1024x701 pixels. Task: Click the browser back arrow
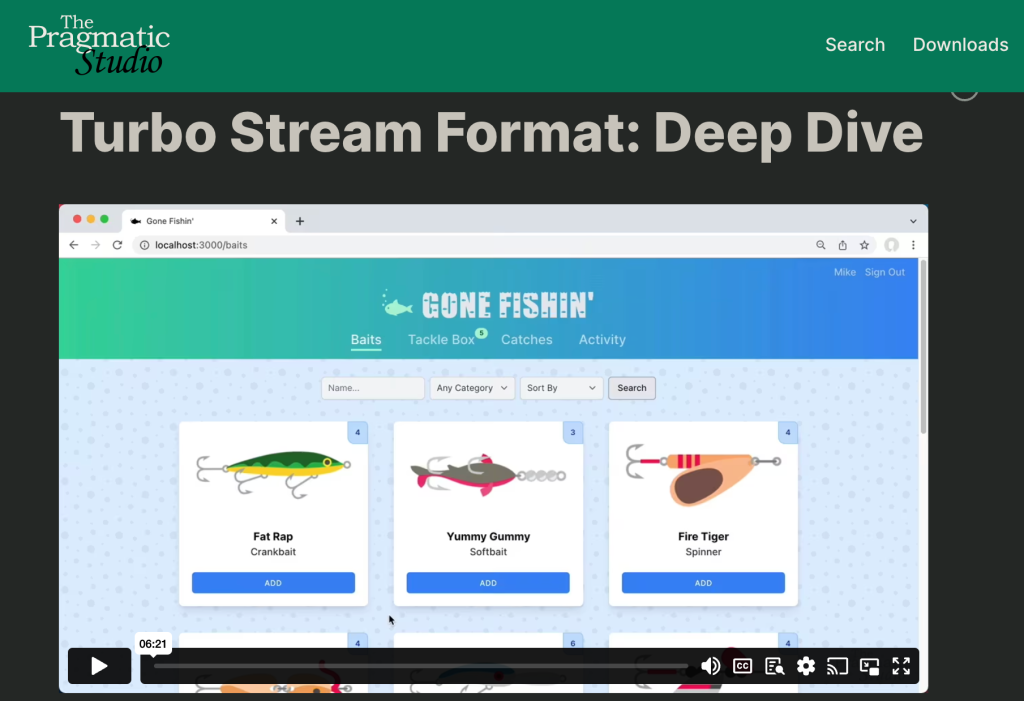coord(74,245)
